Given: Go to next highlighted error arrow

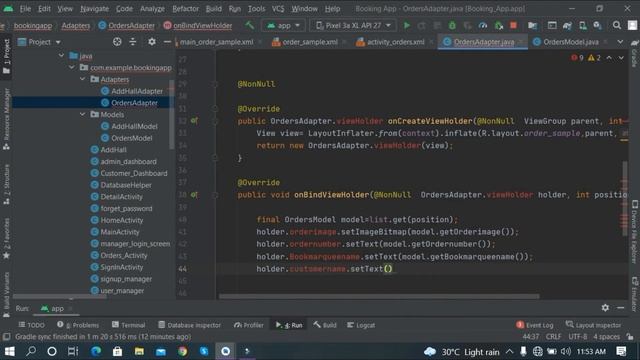Looking at the screenshot, I should 621,58.
